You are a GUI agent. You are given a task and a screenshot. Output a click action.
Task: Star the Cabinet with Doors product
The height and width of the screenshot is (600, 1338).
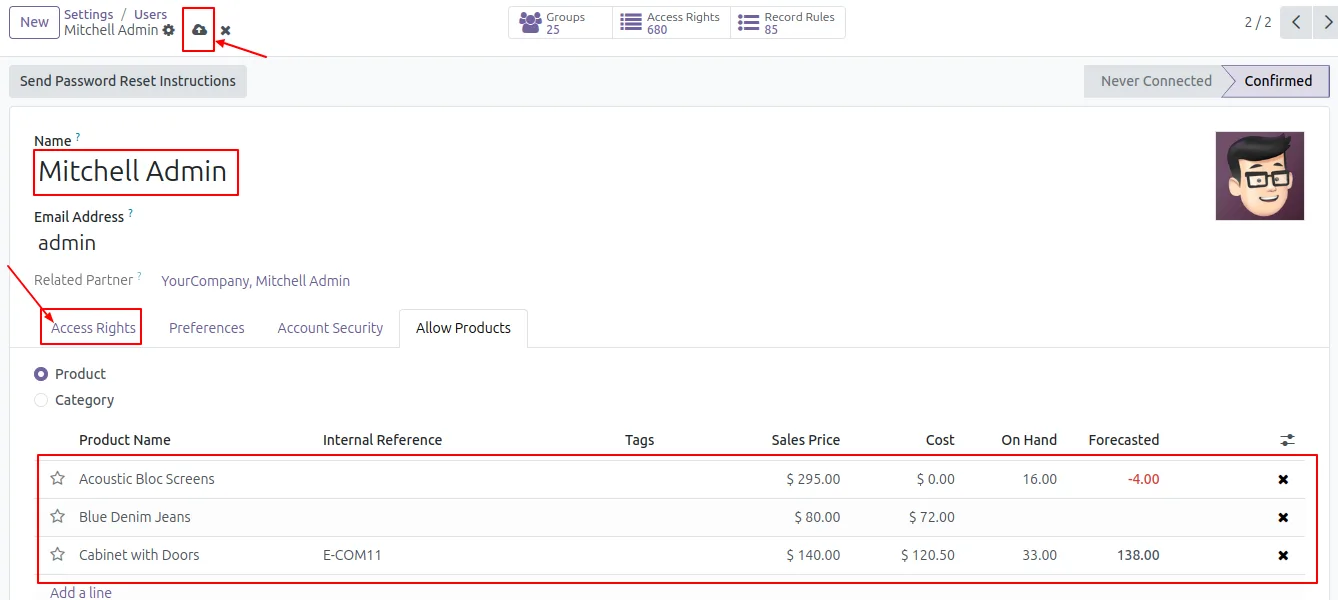pos(58,555)
